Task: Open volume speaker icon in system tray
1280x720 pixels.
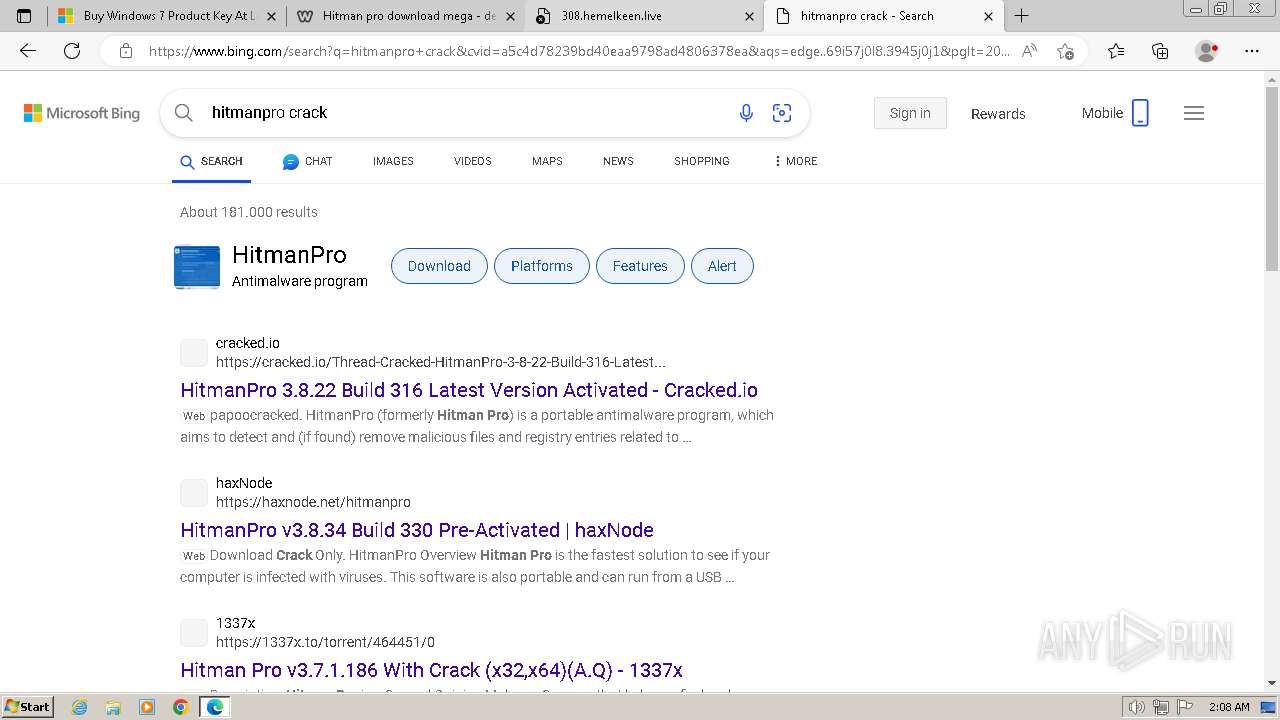Action: click(x=1137, y=707)
